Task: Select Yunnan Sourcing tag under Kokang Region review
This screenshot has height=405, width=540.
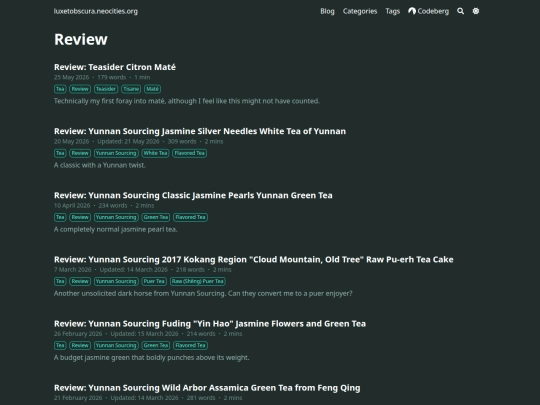Action: tap(116, 281)
